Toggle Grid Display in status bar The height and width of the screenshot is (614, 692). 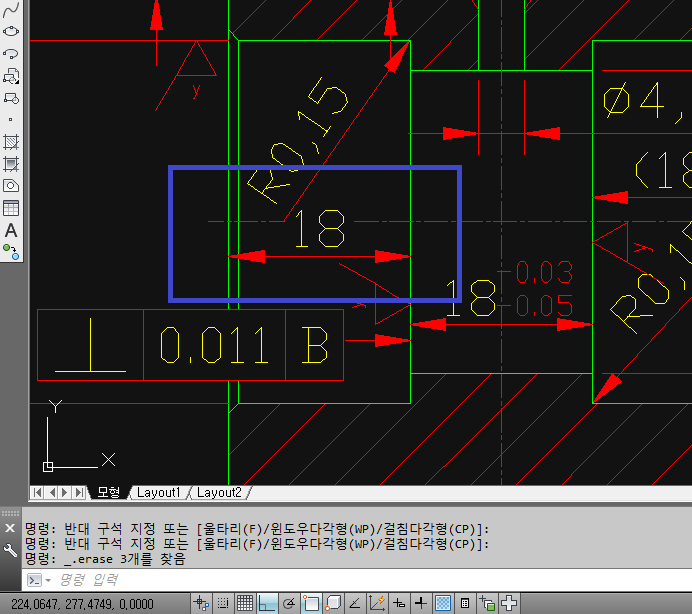(245, 603)
